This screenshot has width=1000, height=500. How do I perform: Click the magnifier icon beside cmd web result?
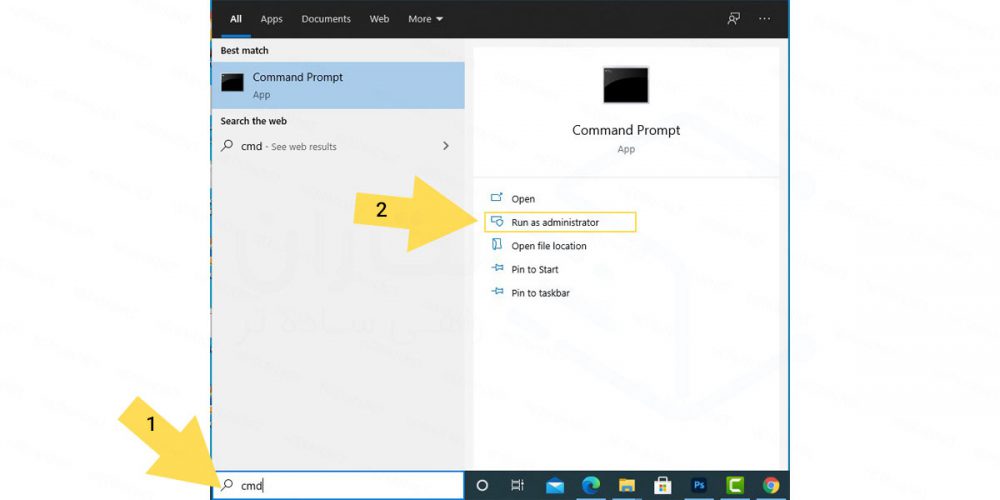[x=226, y=145]
